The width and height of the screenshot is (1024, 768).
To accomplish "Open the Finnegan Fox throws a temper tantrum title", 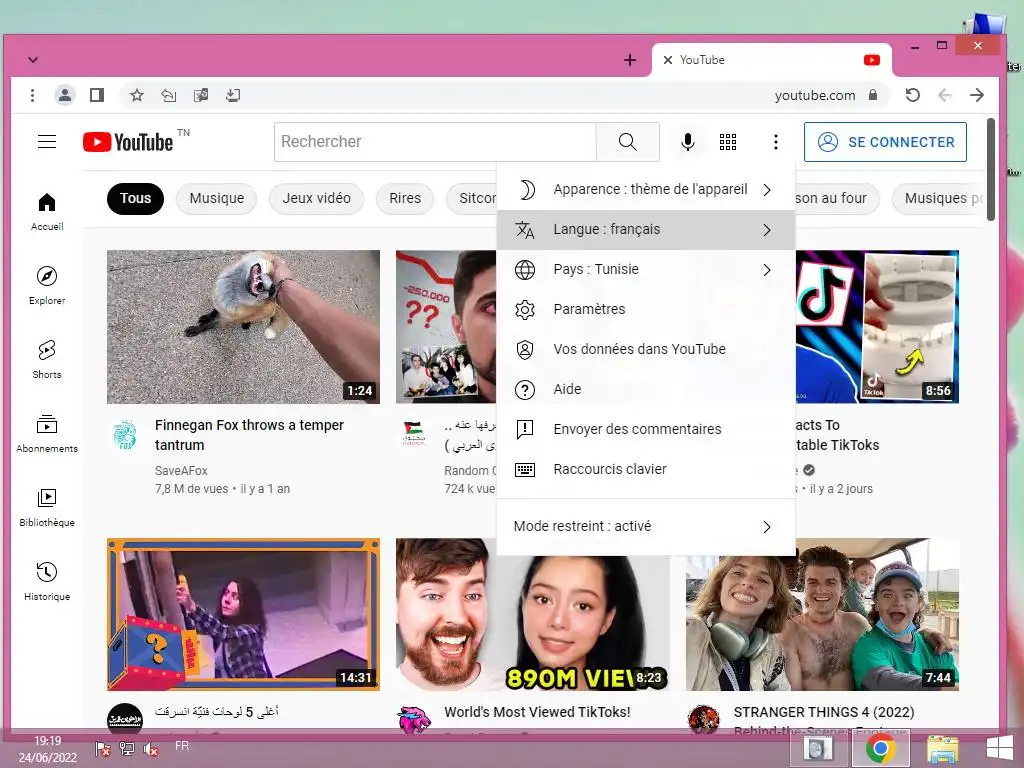I will point(249,435).
